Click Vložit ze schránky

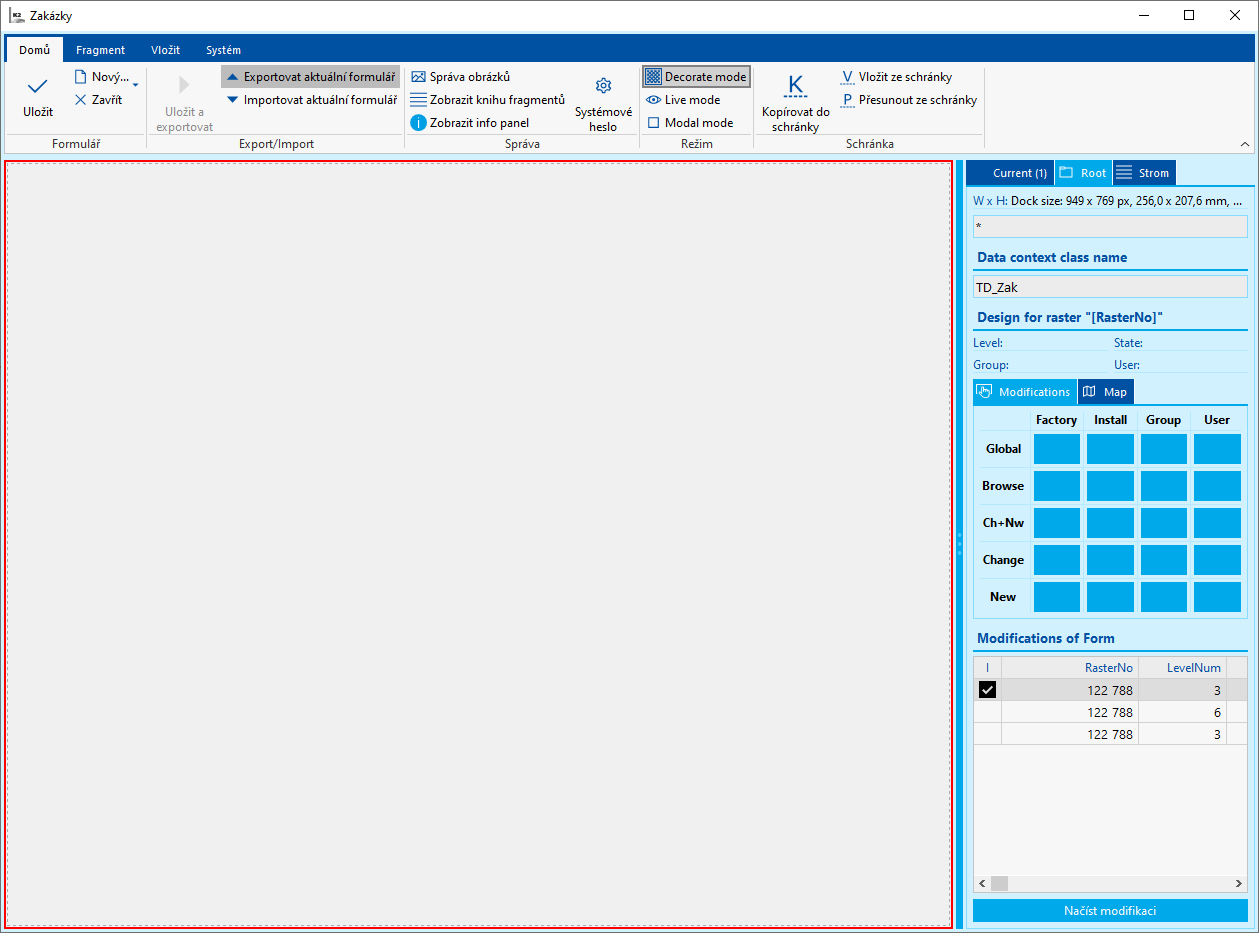pyautogui.click(x=896, y=77)
